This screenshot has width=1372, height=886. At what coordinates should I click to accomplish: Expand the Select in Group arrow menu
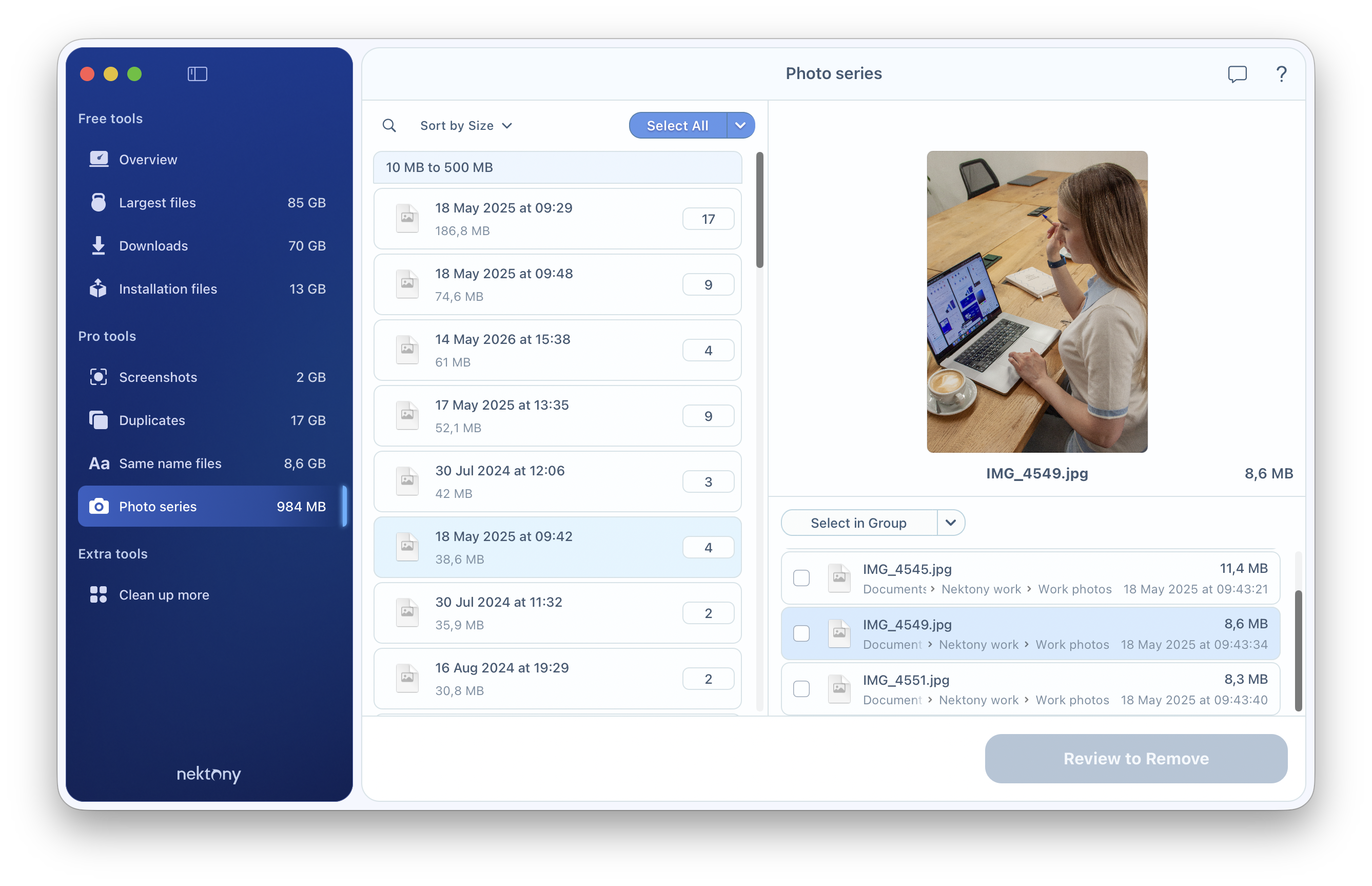click(951, 523)
